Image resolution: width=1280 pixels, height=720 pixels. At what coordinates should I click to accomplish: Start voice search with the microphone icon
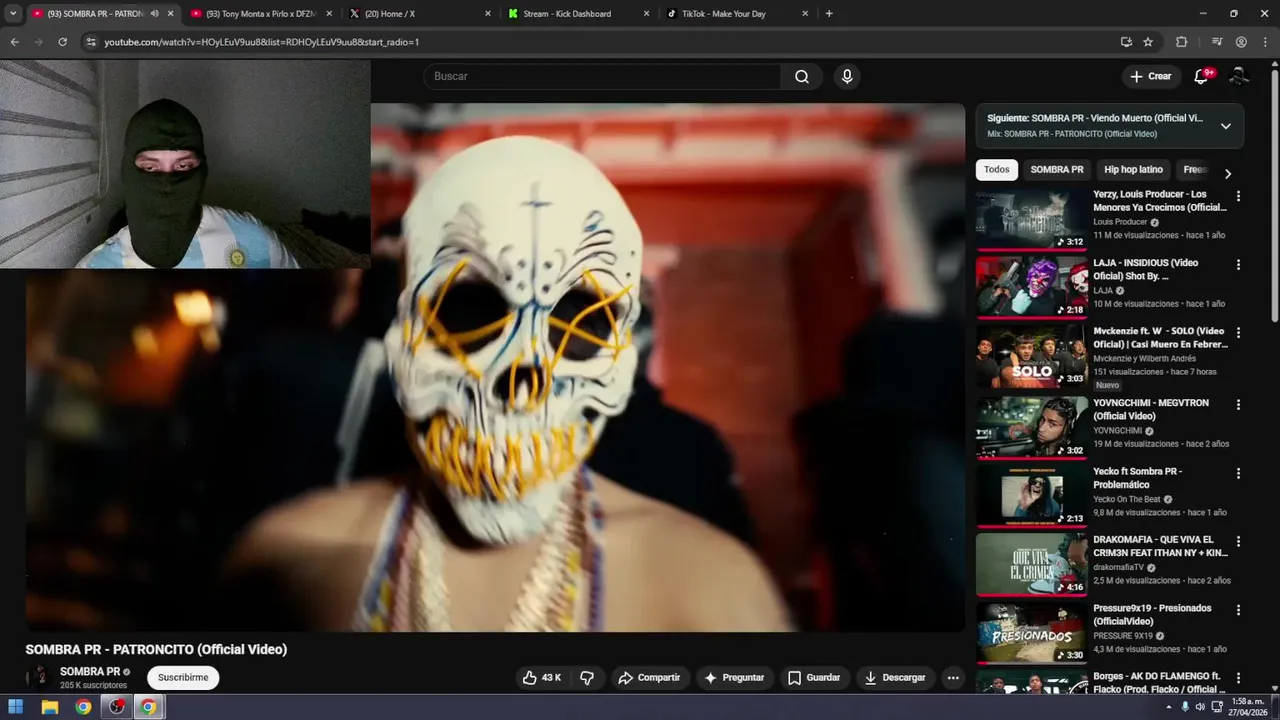pos(847,76)
